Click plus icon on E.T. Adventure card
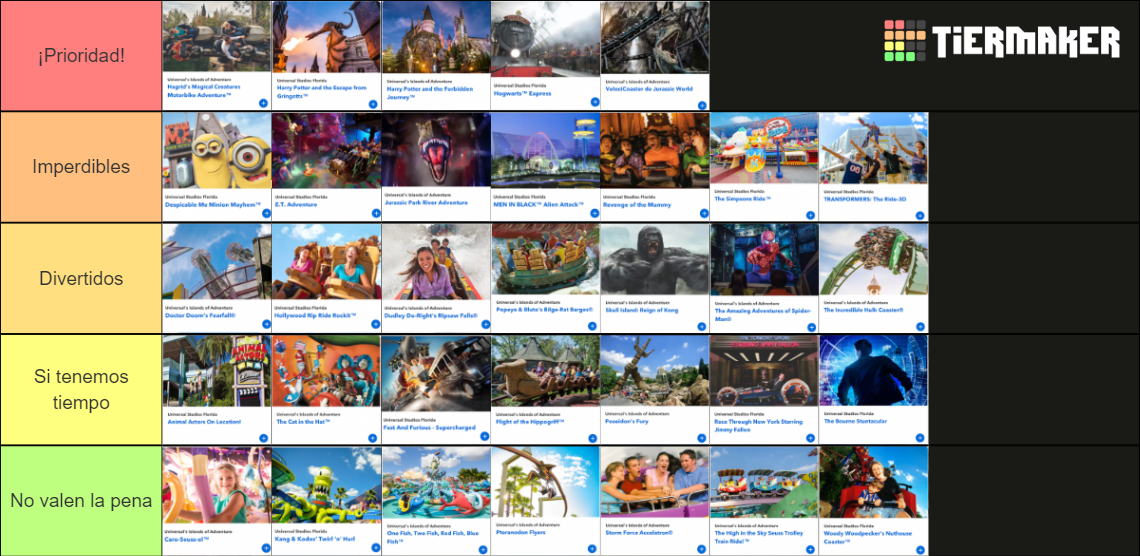 (376, 214)
